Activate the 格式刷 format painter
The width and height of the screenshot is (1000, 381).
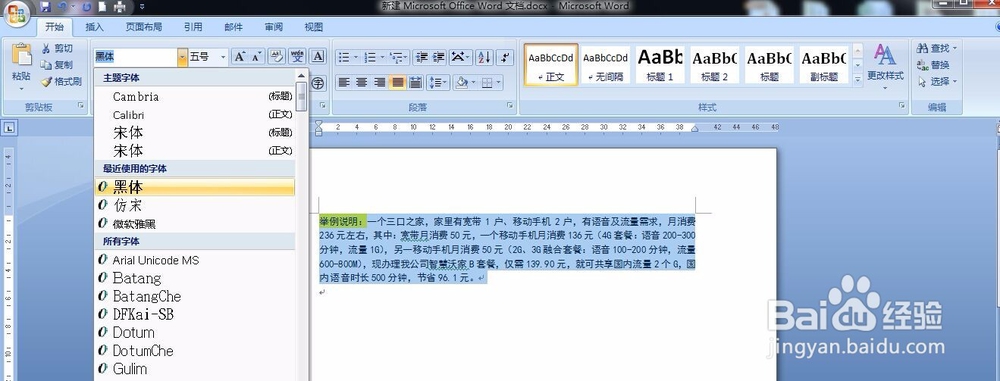61,82
